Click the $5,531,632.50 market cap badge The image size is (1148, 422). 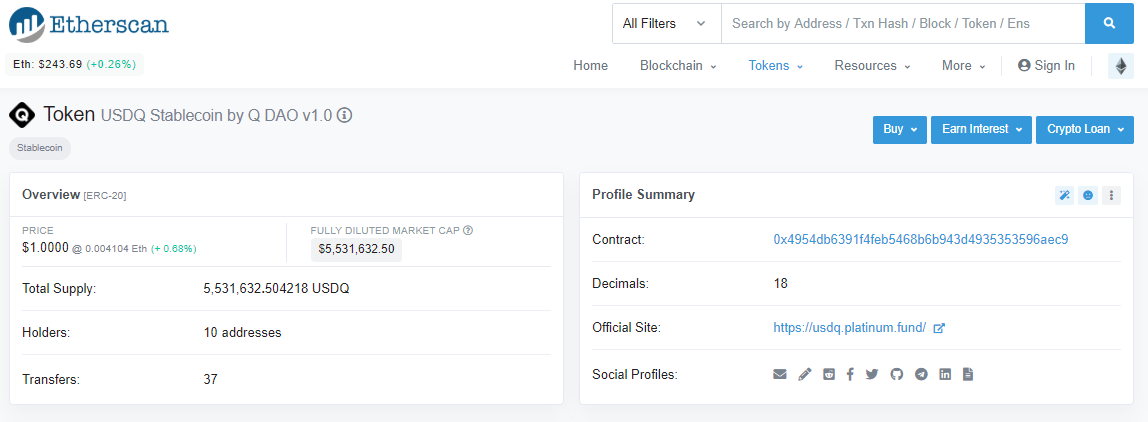(x=357, y=250)
